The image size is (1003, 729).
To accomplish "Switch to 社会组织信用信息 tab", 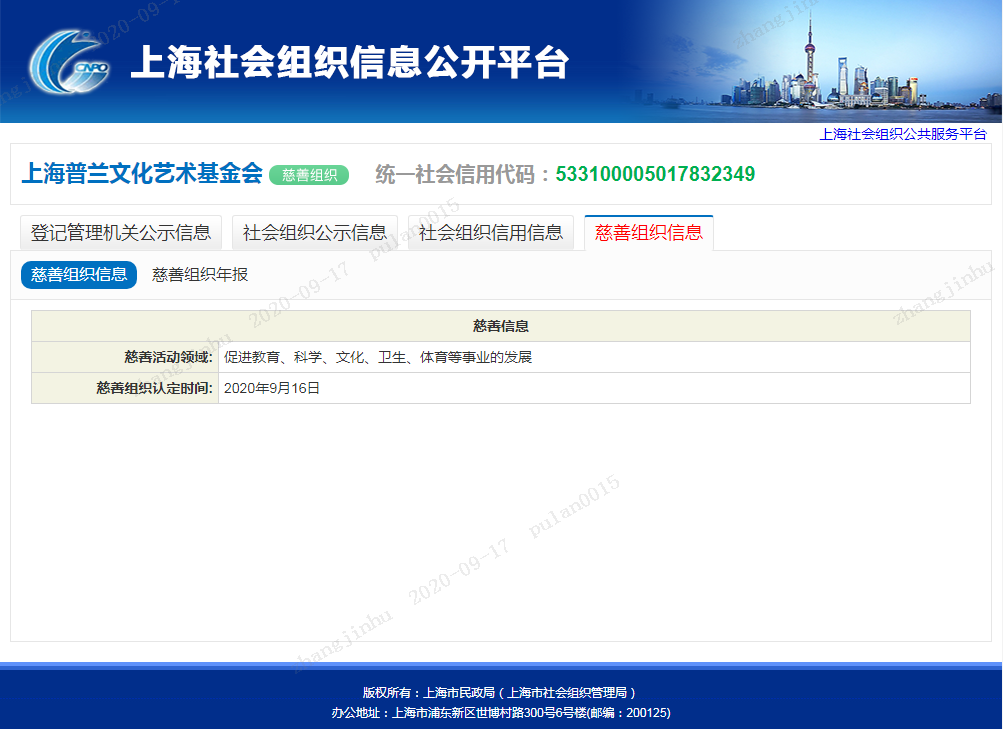I will pos(491,233).
